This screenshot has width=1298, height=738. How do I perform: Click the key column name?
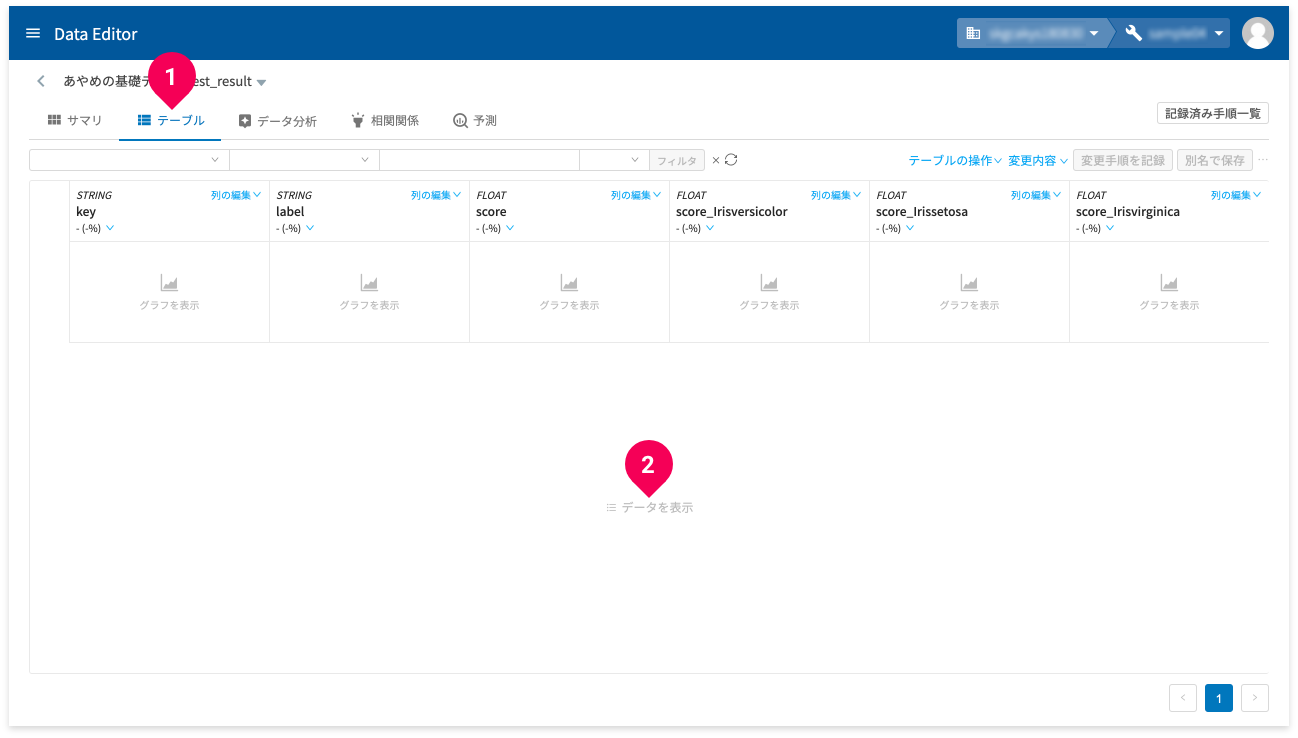[86, 212]
